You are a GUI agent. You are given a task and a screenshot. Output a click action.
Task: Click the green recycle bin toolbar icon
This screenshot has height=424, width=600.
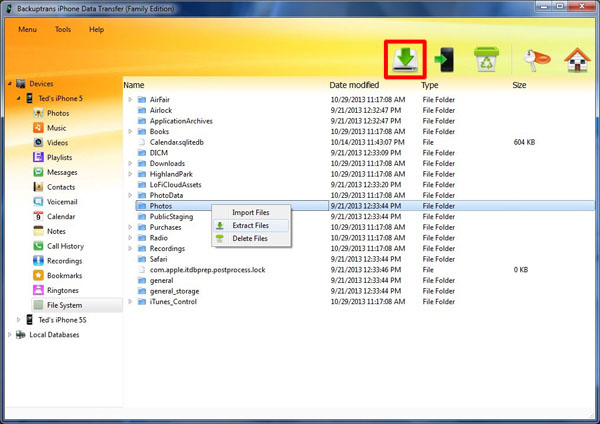(x=486, y=59)
